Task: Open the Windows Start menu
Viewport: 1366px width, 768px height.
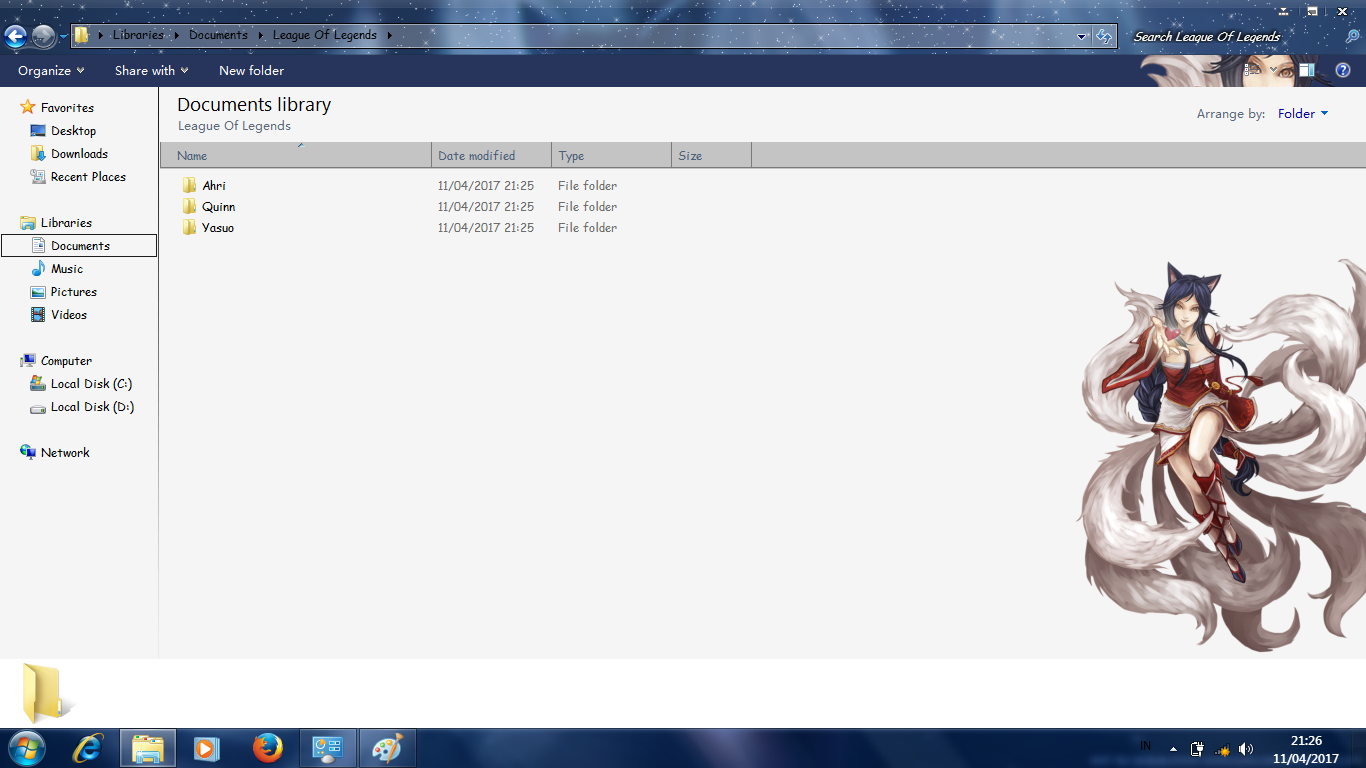Action: coord(26,747)
